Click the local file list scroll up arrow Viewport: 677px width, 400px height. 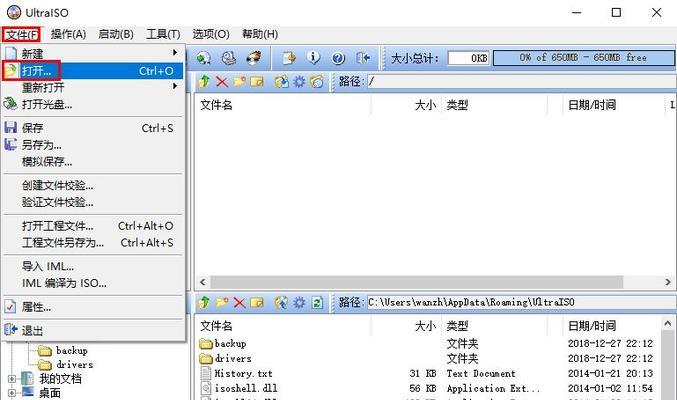coord(668,323)
